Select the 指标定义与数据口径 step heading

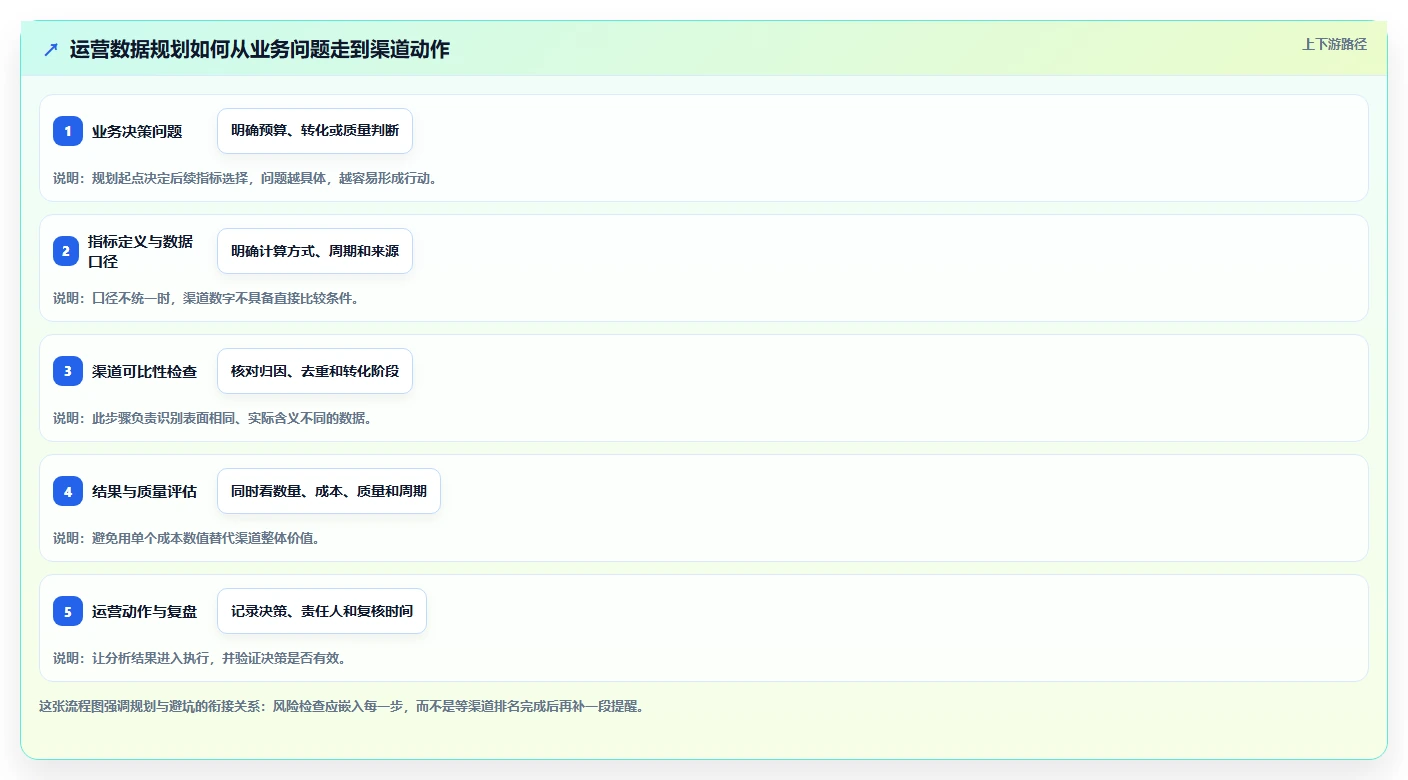point(141,251)
